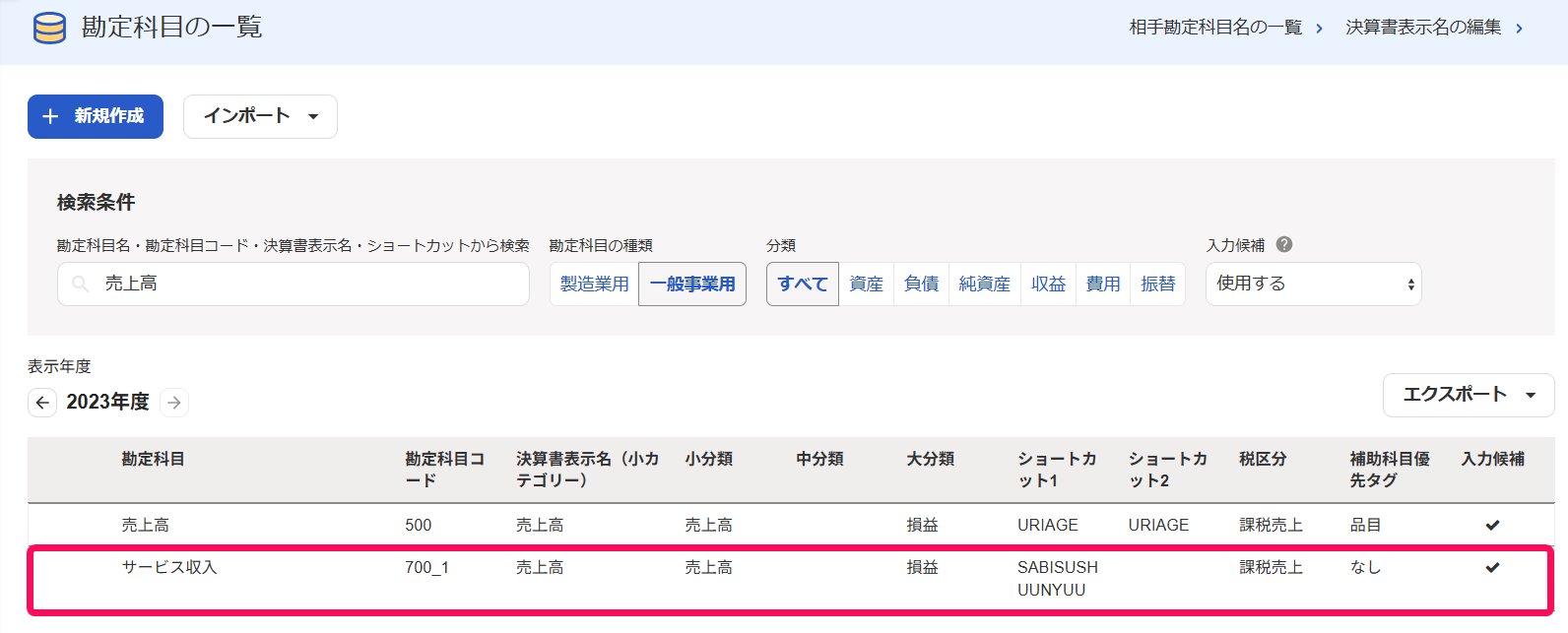The height and width of the screenshot is (633, 1568).
Task: Filter by 収益 classification
Action: coord(1049,284)
